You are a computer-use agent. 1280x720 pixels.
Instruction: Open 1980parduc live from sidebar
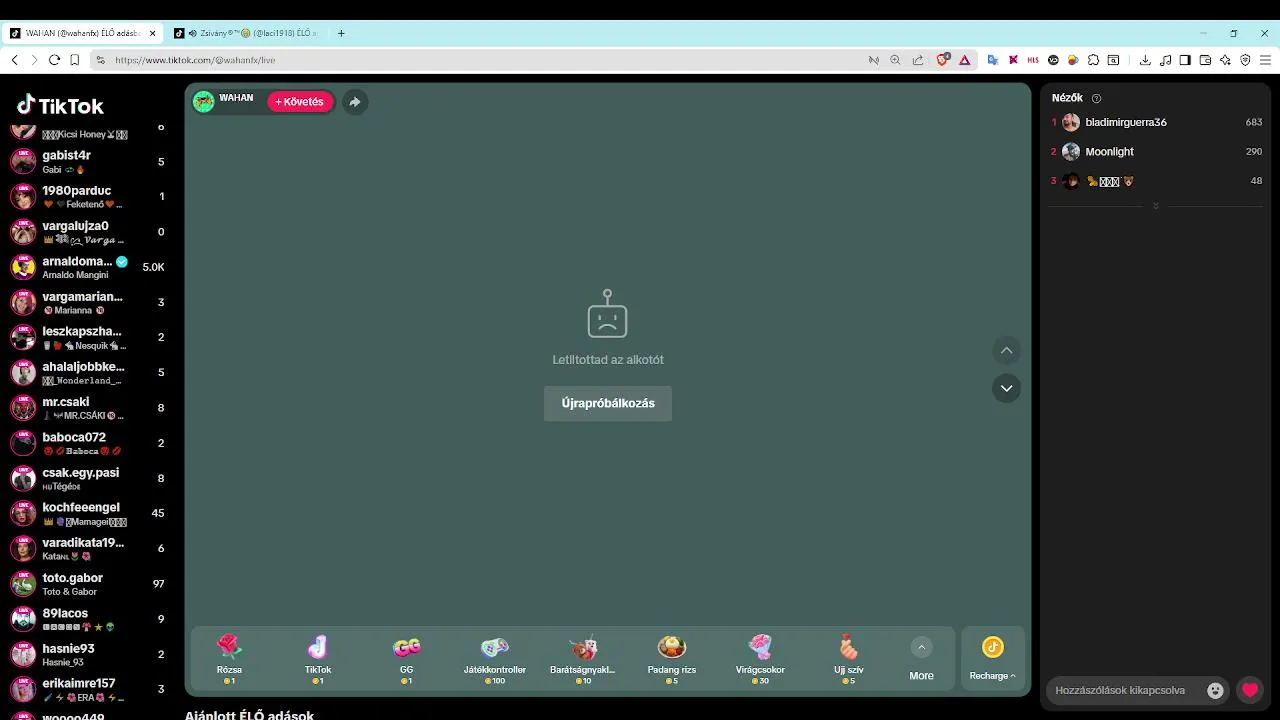[90, 197]
